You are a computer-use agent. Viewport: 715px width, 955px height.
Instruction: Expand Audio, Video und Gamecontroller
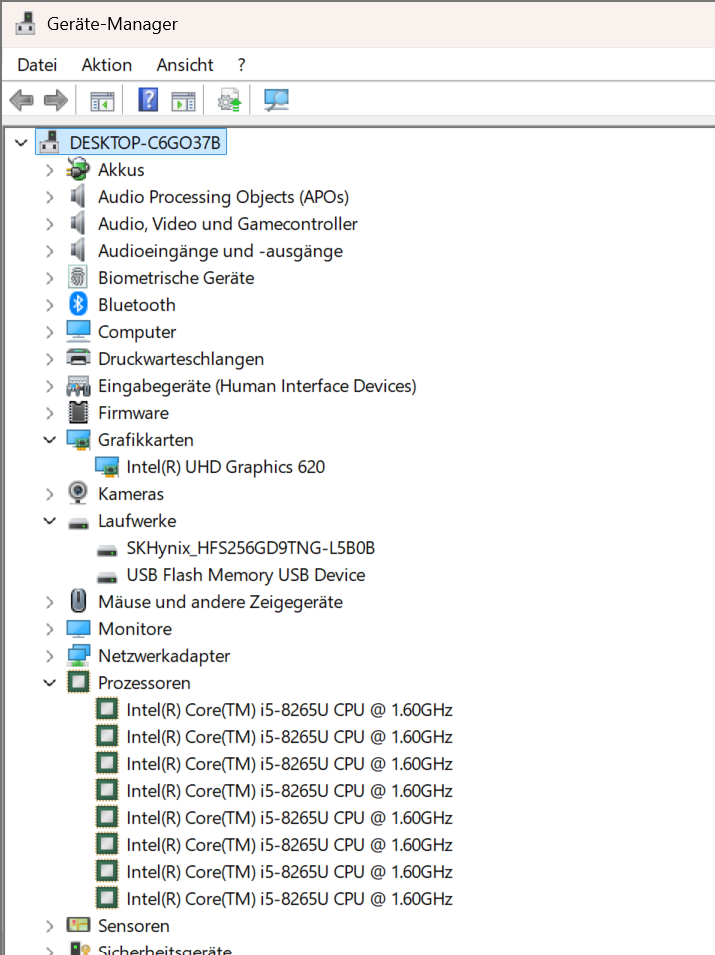tap(50, 224)
